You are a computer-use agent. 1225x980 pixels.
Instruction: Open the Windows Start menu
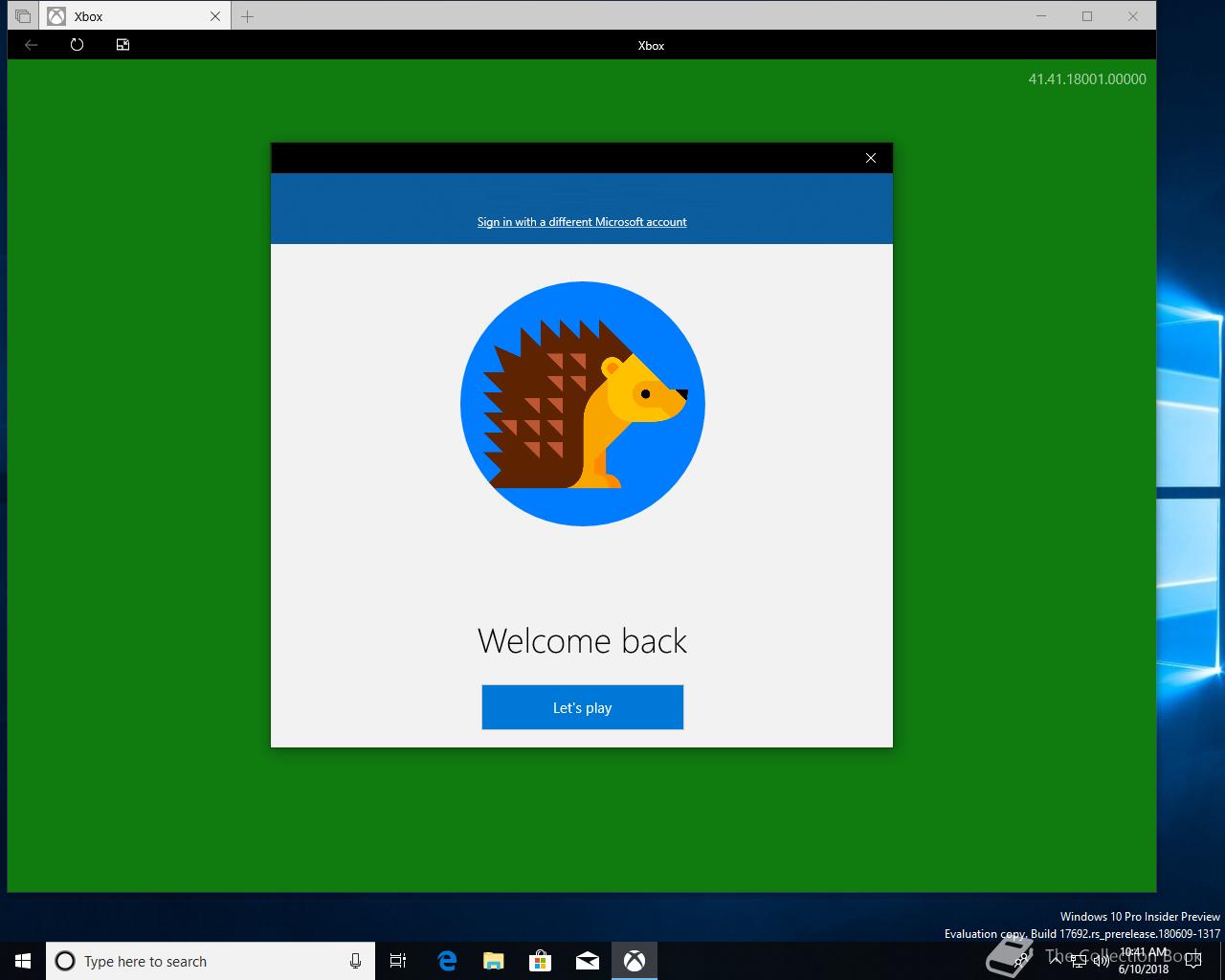23,961
